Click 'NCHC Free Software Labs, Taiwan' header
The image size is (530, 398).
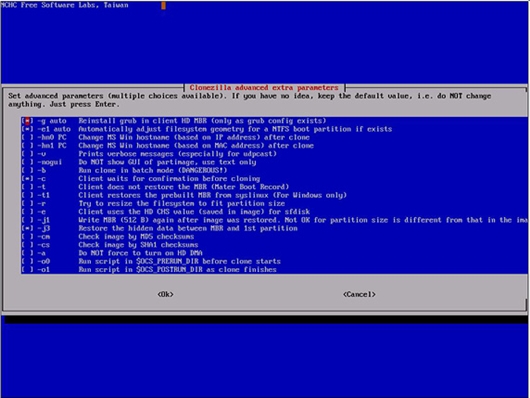tap(65, 5)
